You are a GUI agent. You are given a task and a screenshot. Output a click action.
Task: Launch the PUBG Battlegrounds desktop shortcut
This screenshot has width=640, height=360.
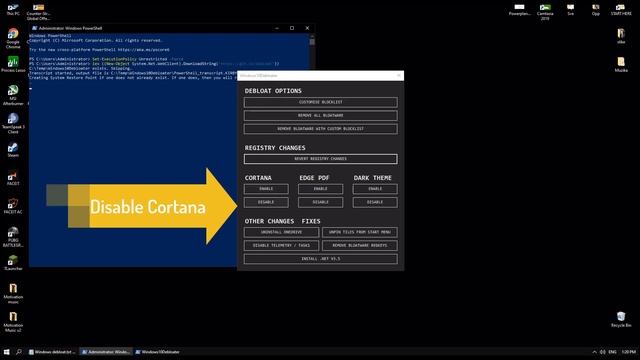[13, 237]
